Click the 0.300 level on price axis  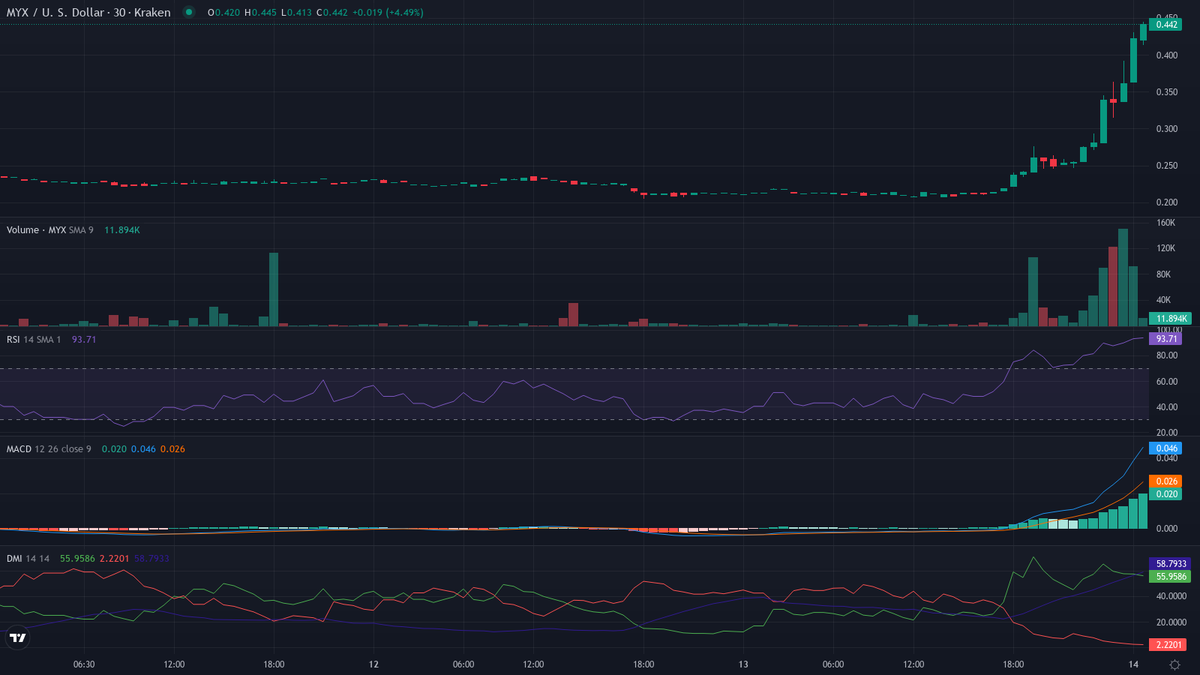tap(1166, 129)
